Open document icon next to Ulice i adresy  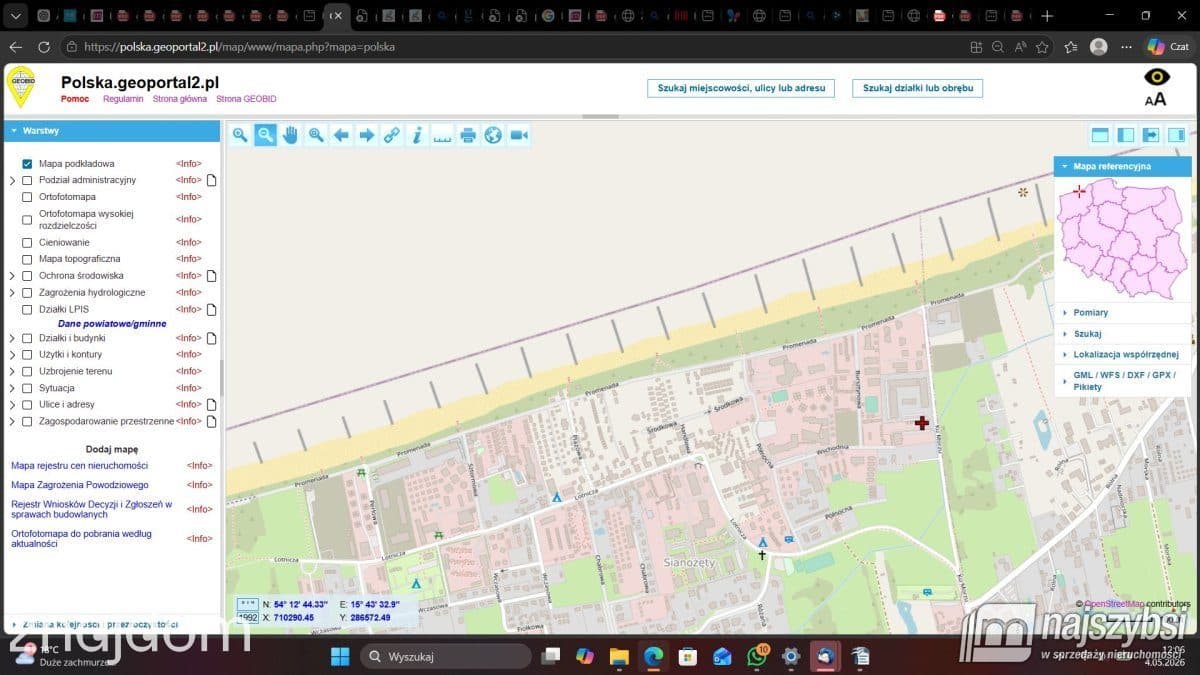click(x=212, y=405)
